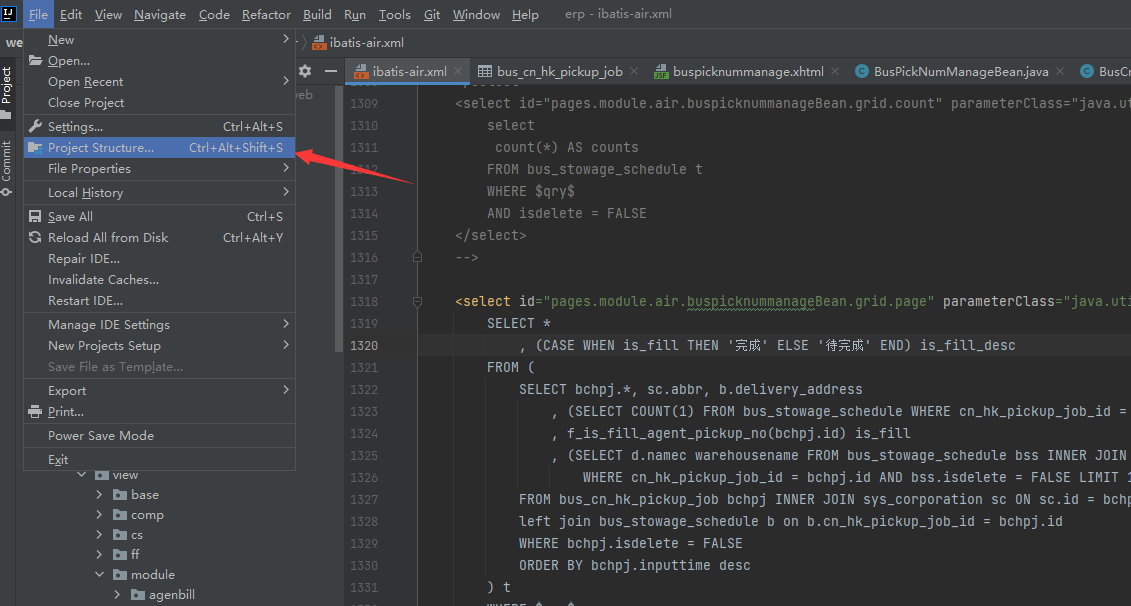The image size is (1131, 606).
Task: Expand the Manage IDE Settings submenu
Action: coord(286,324)
